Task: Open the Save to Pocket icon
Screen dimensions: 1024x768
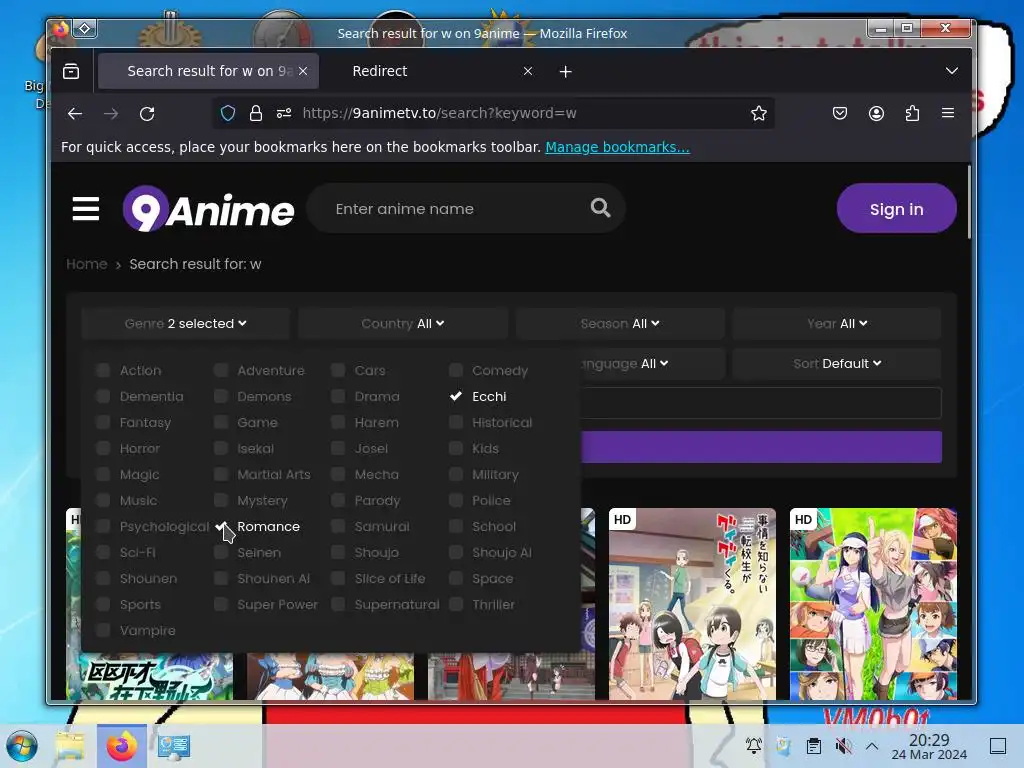Action: [x=840, y=114]
